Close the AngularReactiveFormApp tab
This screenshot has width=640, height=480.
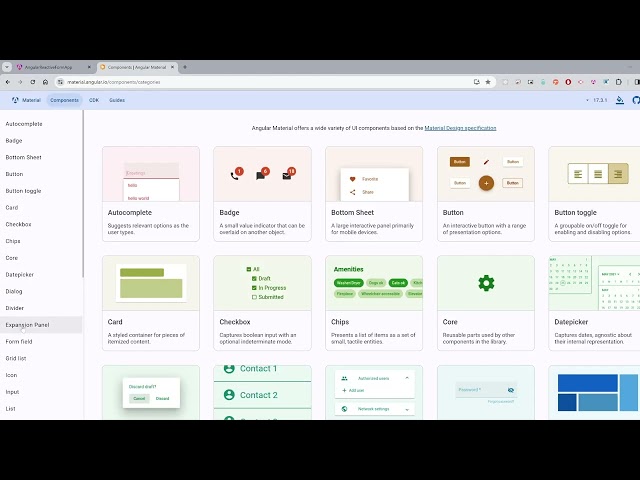[89, 67]
